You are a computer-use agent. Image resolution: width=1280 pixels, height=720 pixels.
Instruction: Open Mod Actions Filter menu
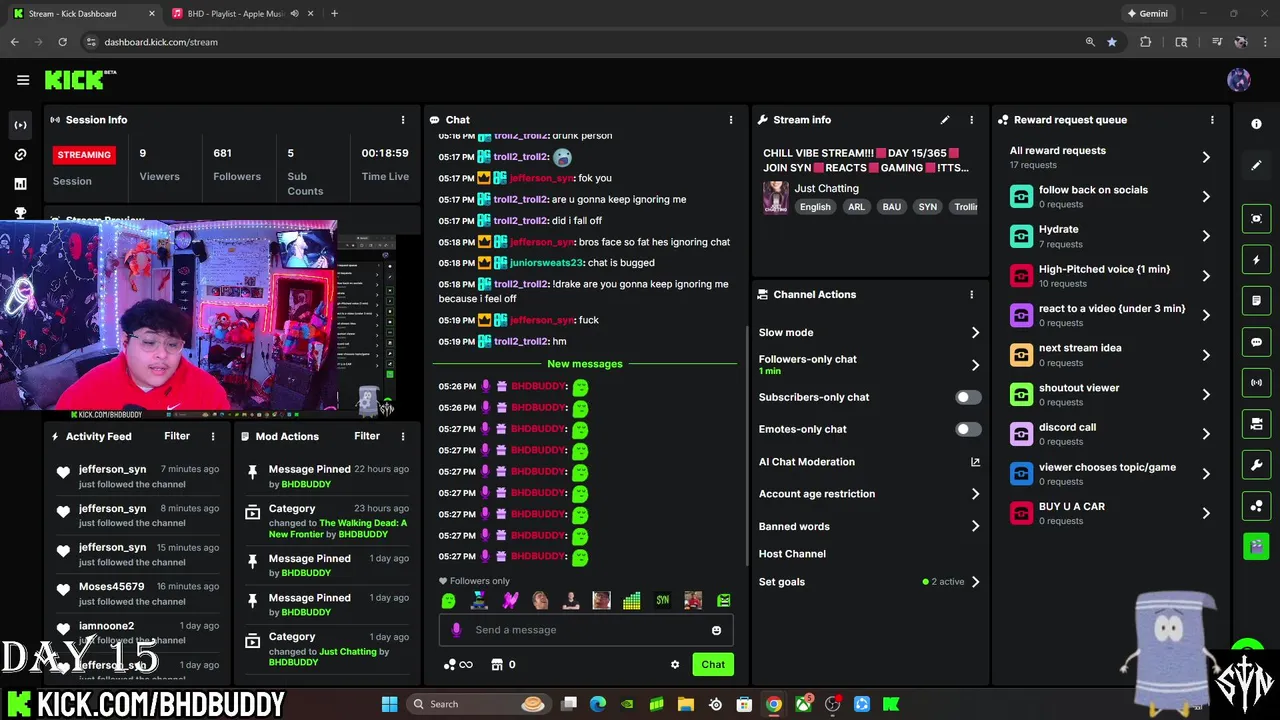click(367, 436)
